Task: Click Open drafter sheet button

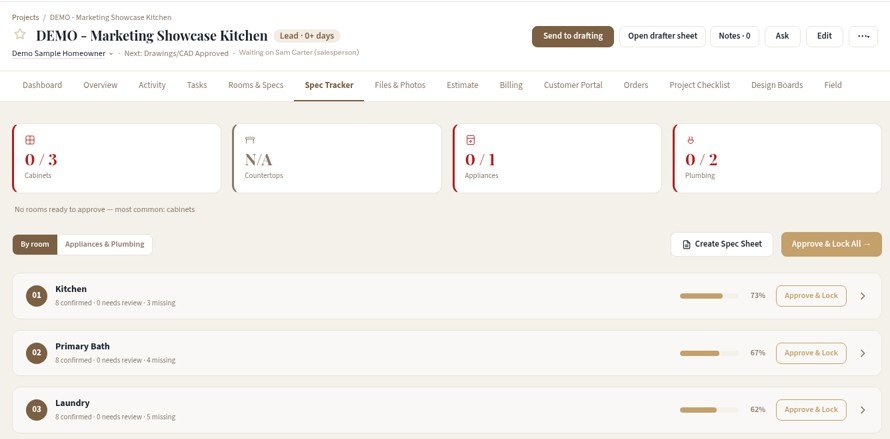Action: click(662, 36)
